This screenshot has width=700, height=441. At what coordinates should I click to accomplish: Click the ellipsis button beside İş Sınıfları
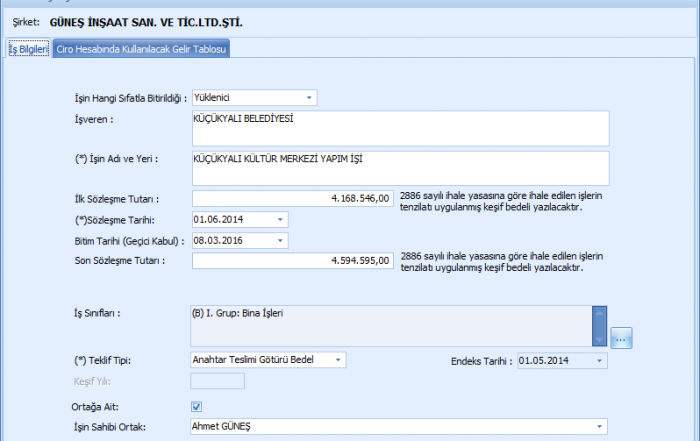point(622,338)
